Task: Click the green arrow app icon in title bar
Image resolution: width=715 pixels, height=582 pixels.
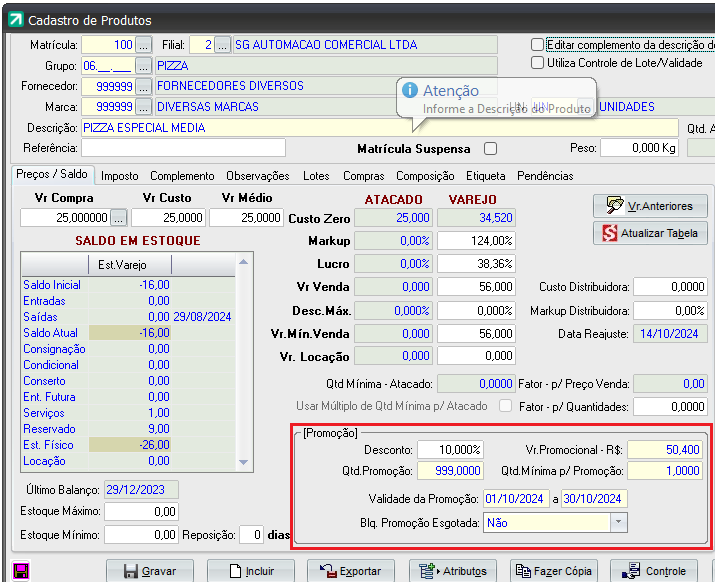Action: pyautogui.click(x=16, y=20)
